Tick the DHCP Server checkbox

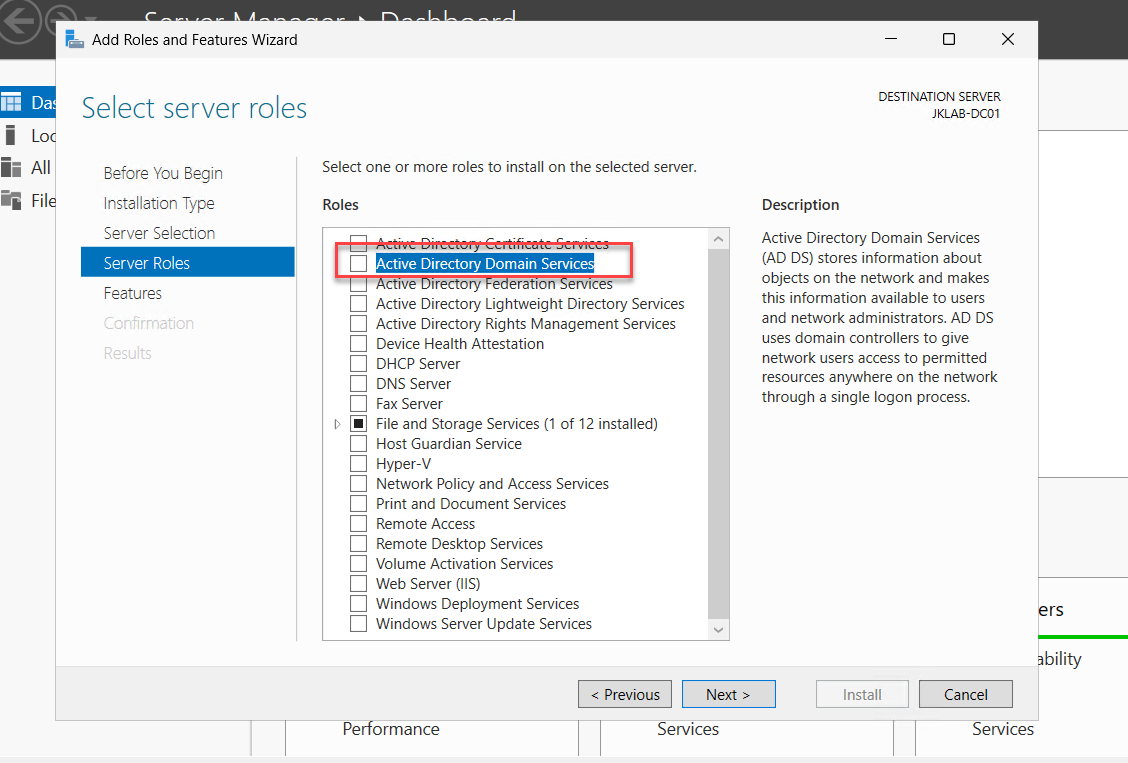click(358, 364)
